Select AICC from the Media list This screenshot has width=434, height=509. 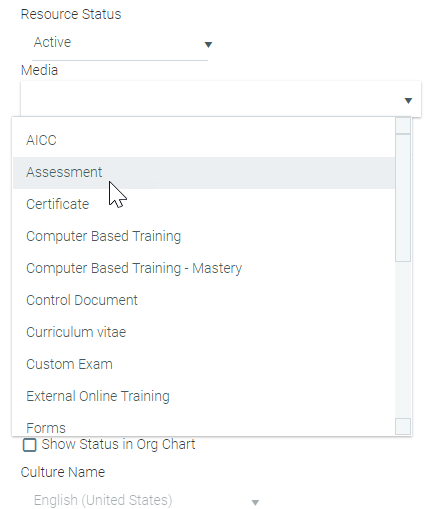coord(204,140)
